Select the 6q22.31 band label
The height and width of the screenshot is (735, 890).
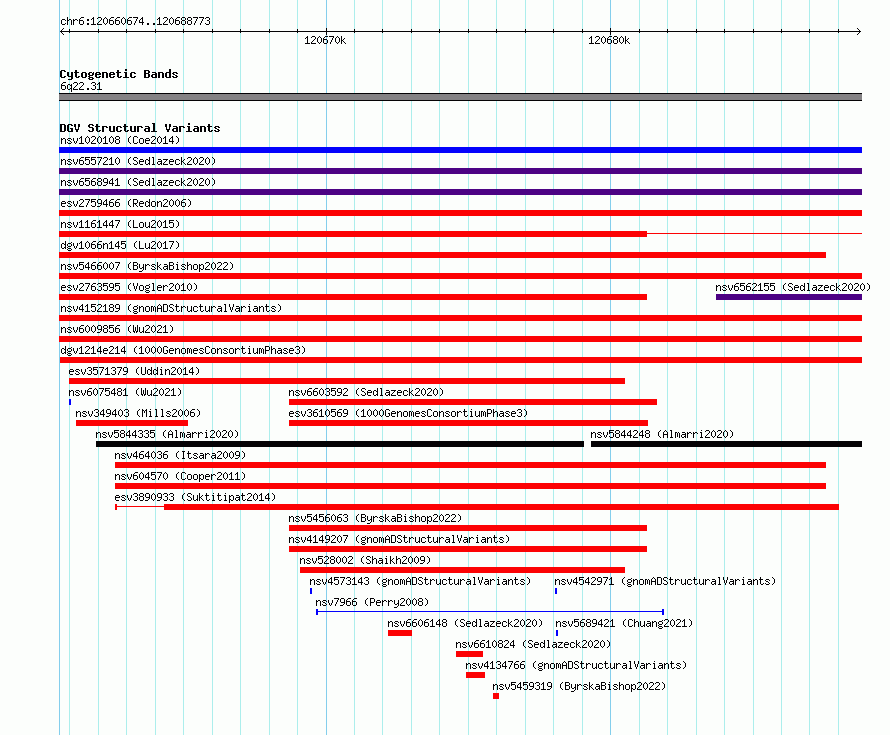coord(81,86)
